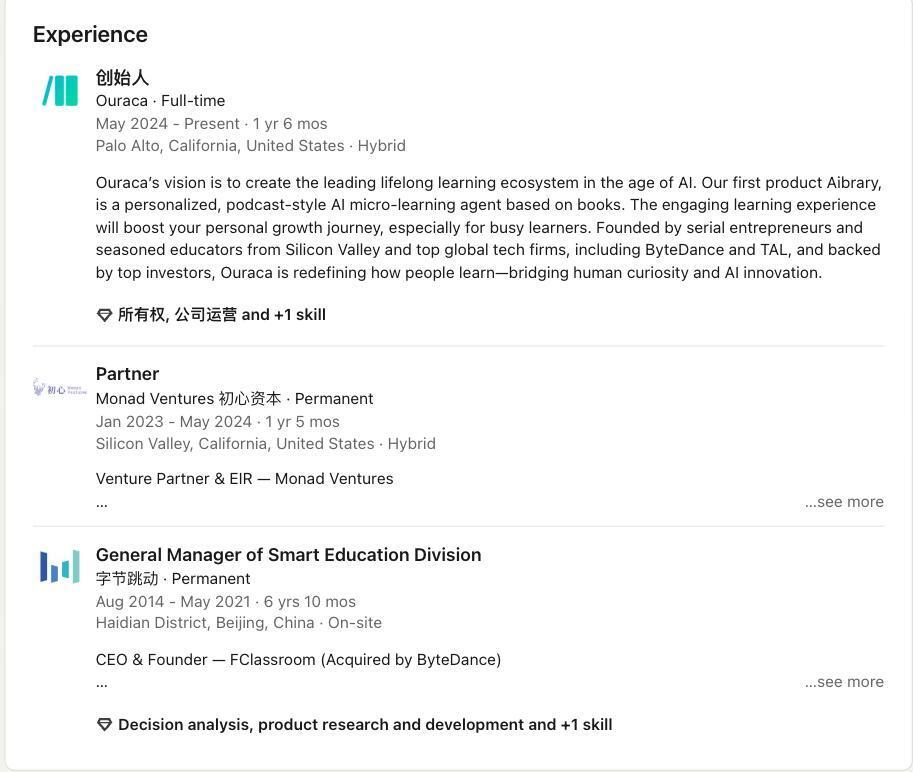Click 字节跳动 · Permanent company name

(173, 579)
